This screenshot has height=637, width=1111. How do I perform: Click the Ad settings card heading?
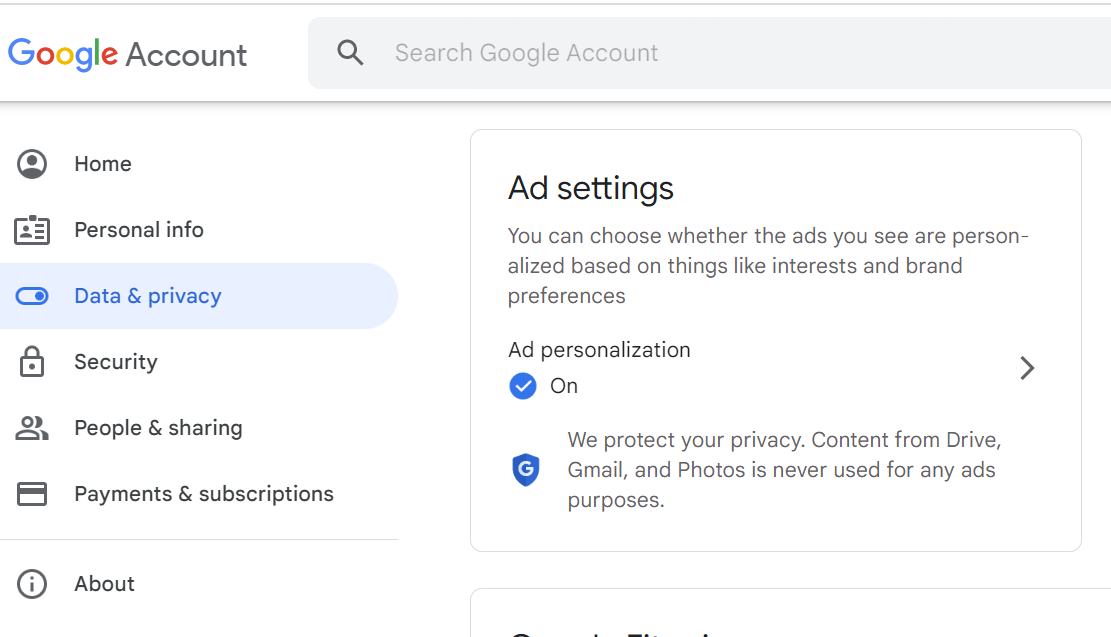[591, 188]
